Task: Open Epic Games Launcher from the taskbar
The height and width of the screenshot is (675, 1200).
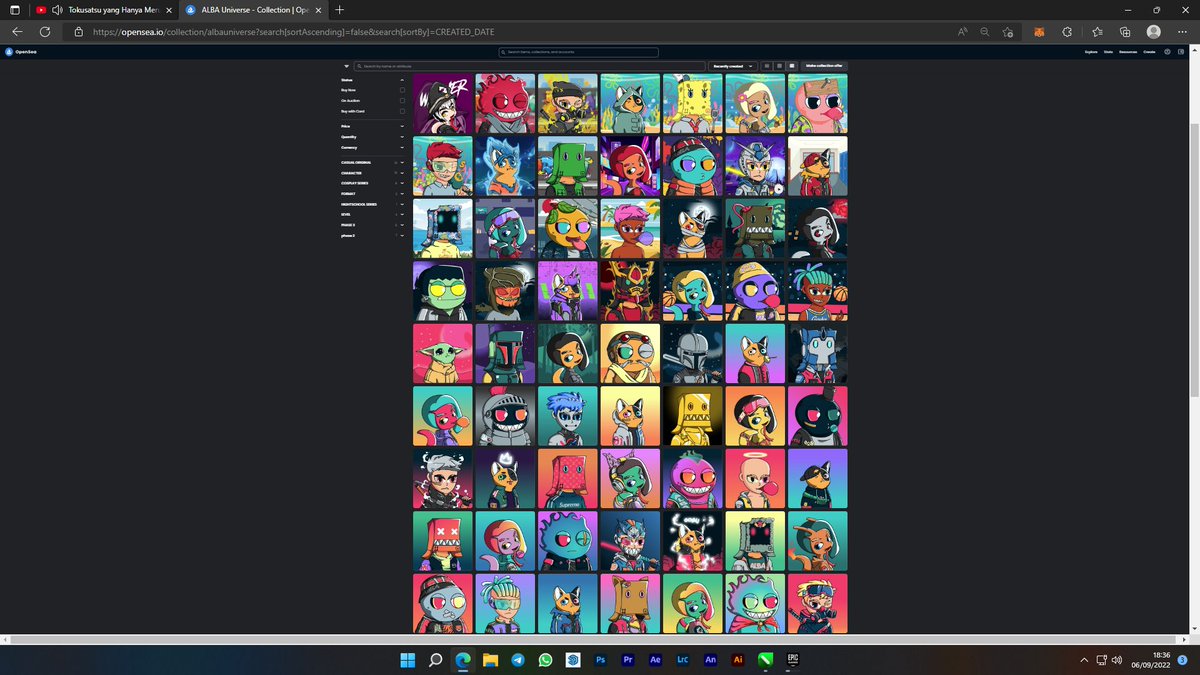Action: [793, 660]
